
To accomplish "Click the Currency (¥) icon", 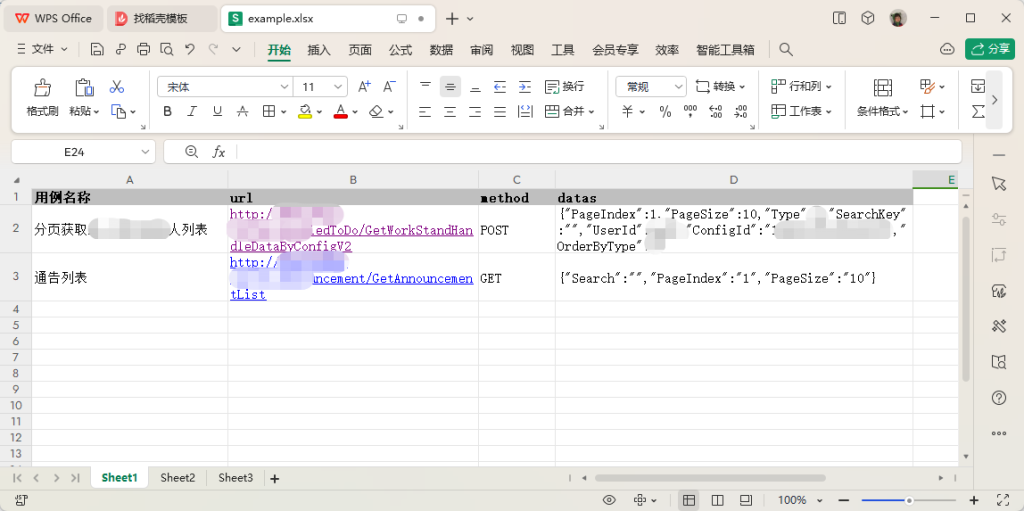I will click(627, 112).
